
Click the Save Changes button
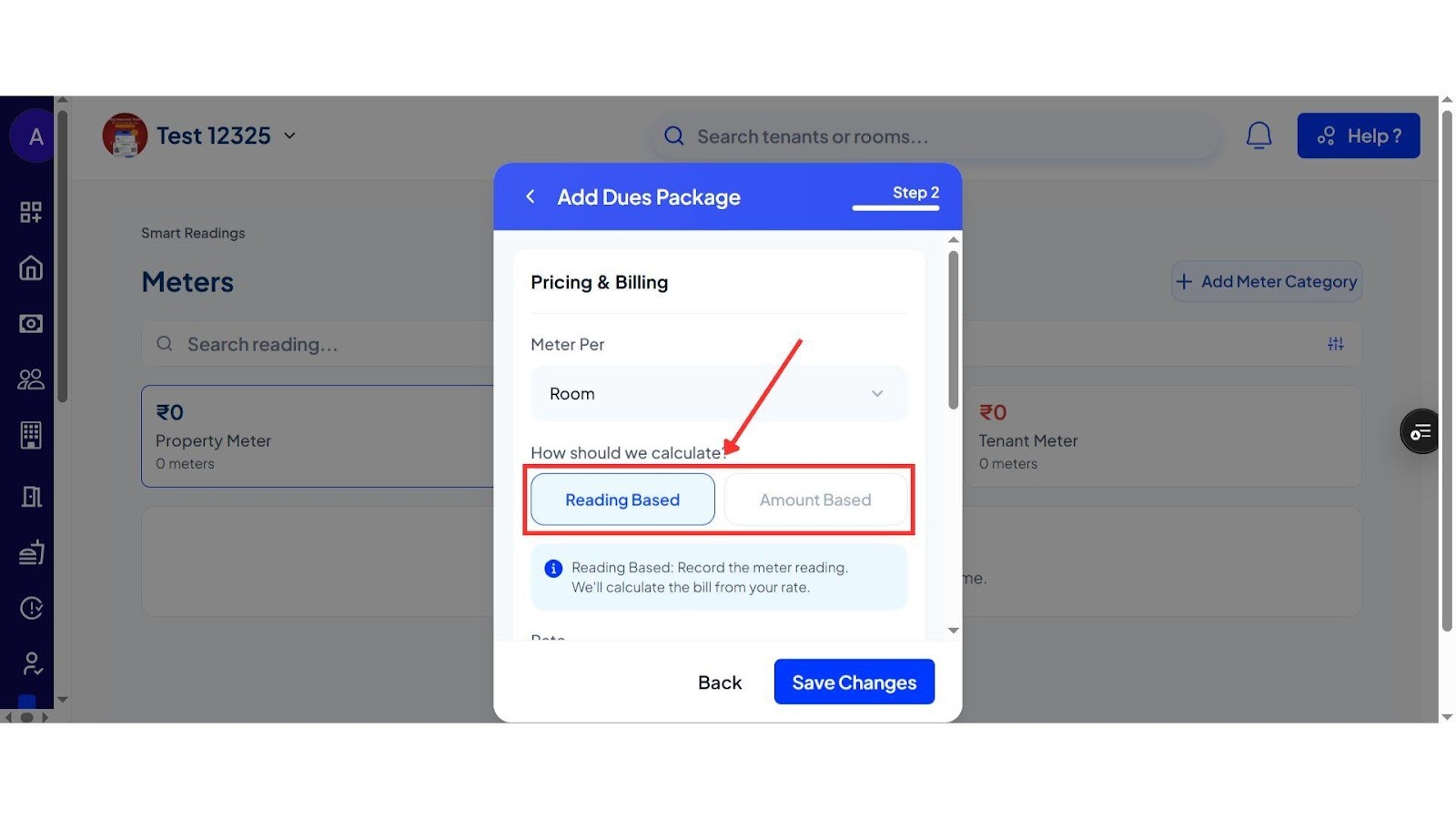pos(854,682)
